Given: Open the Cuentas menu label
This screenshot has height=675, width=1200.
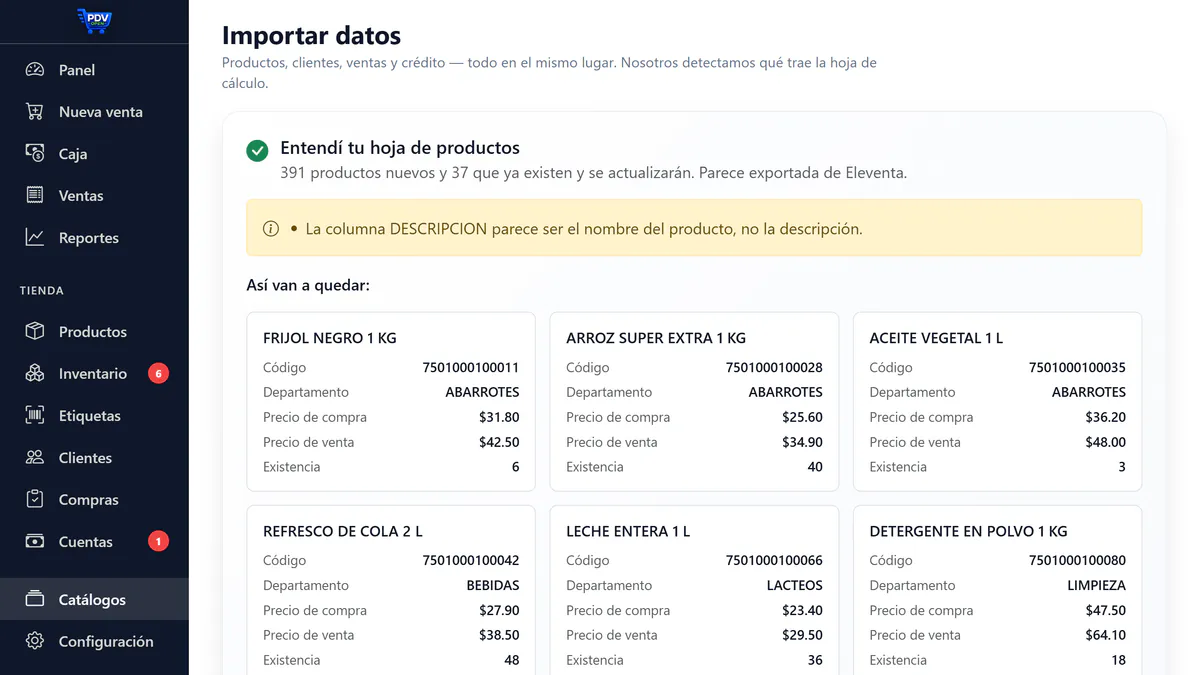Looking at the screenshot, I should pos(86,542).
